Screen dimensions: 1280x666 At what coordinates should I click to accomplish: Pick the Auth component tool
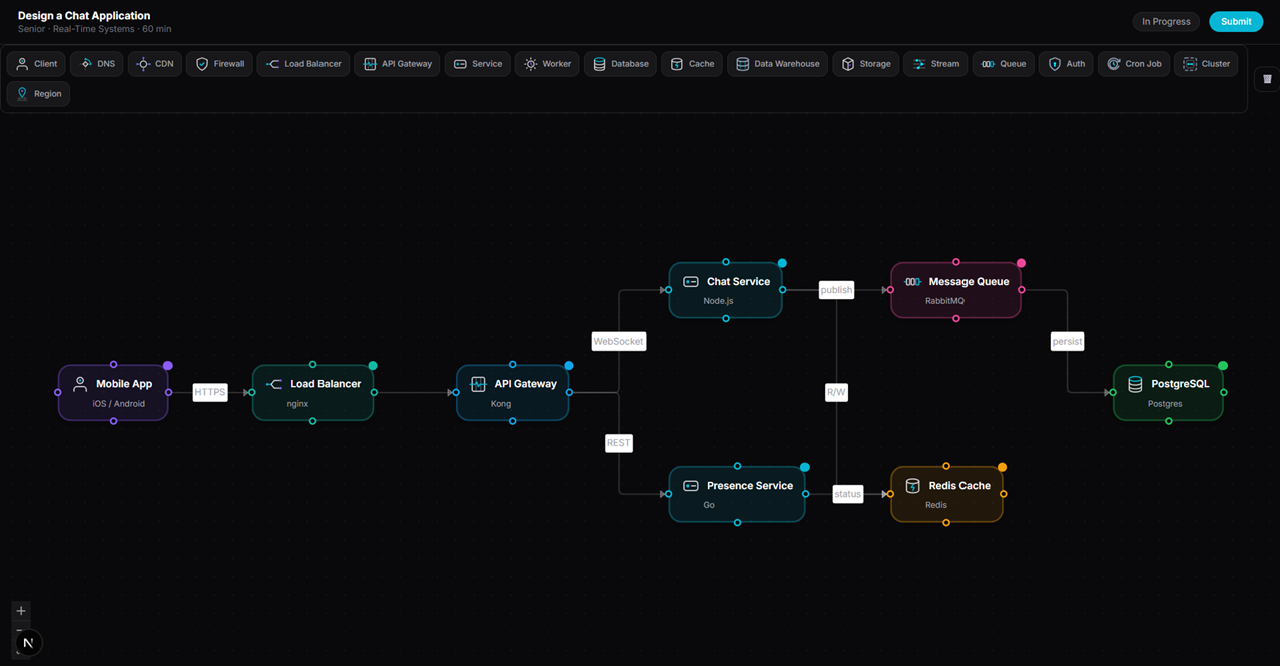(1065, 63)
